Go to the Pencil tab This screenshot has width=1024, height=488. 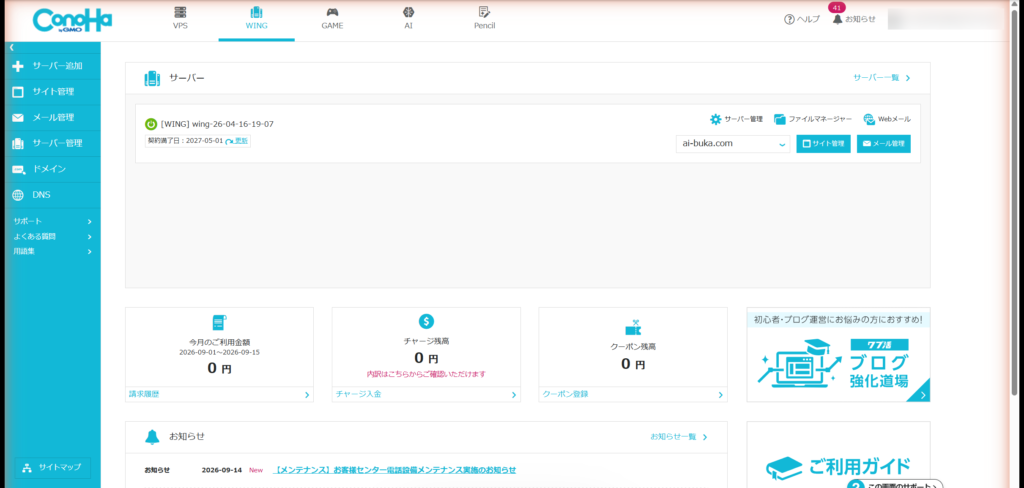[485, 19]
